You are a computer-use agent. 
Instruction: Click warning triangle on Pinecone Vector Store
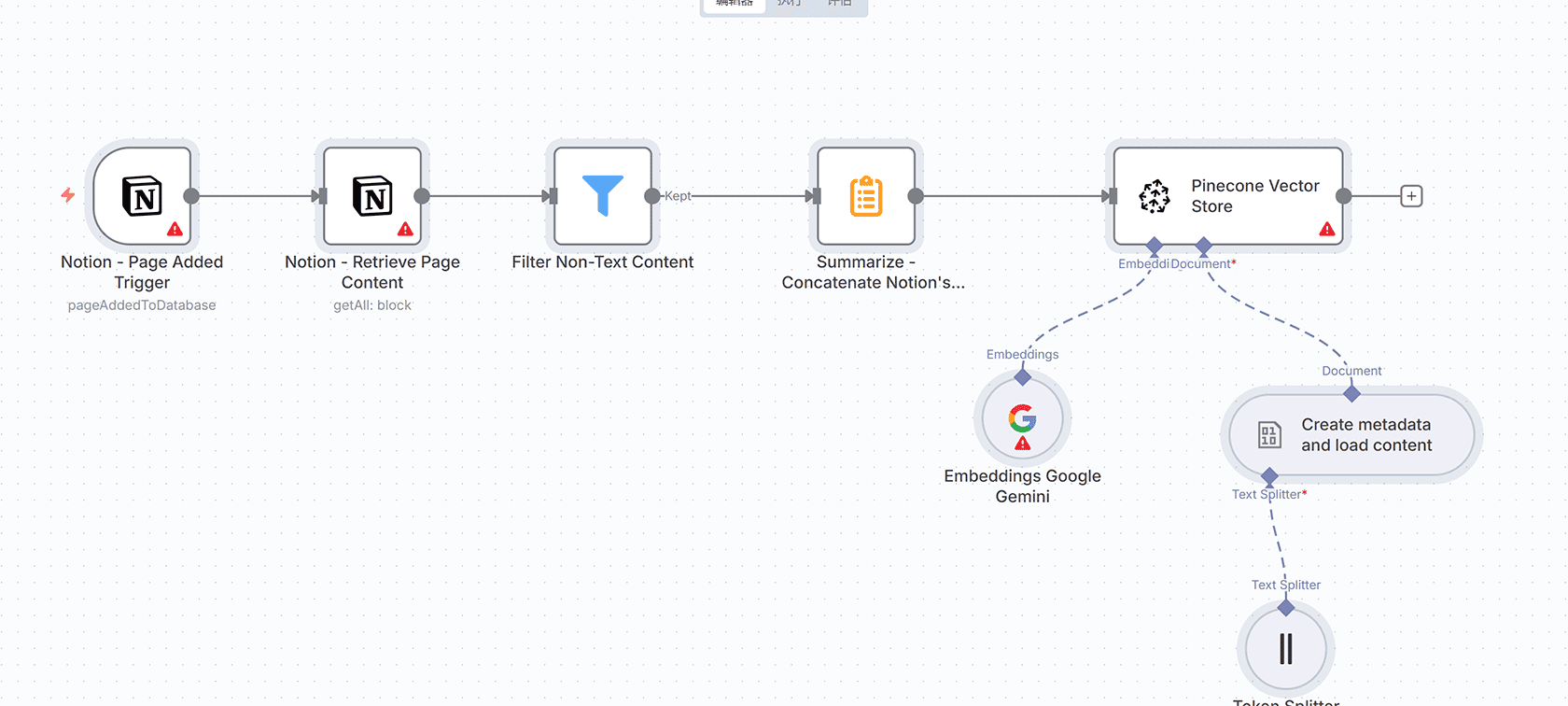point(1327,229)
